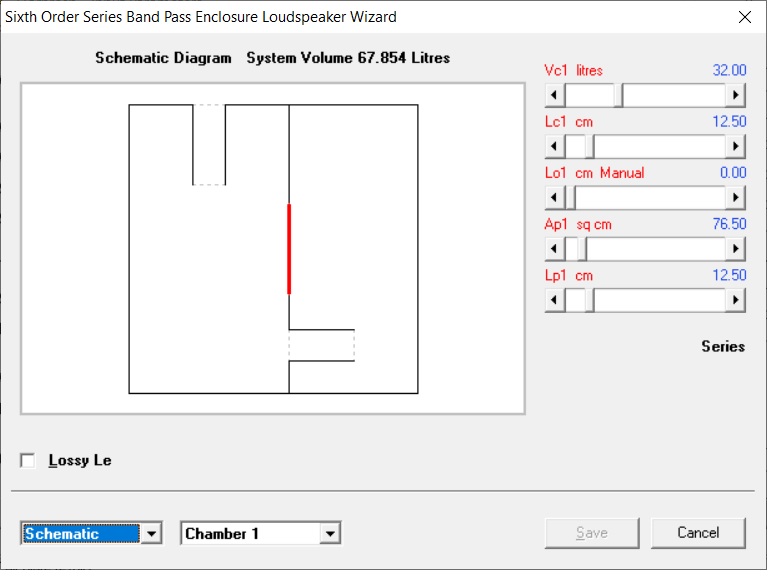Click the red driver in schematic diagram

(x=289, y=249)
